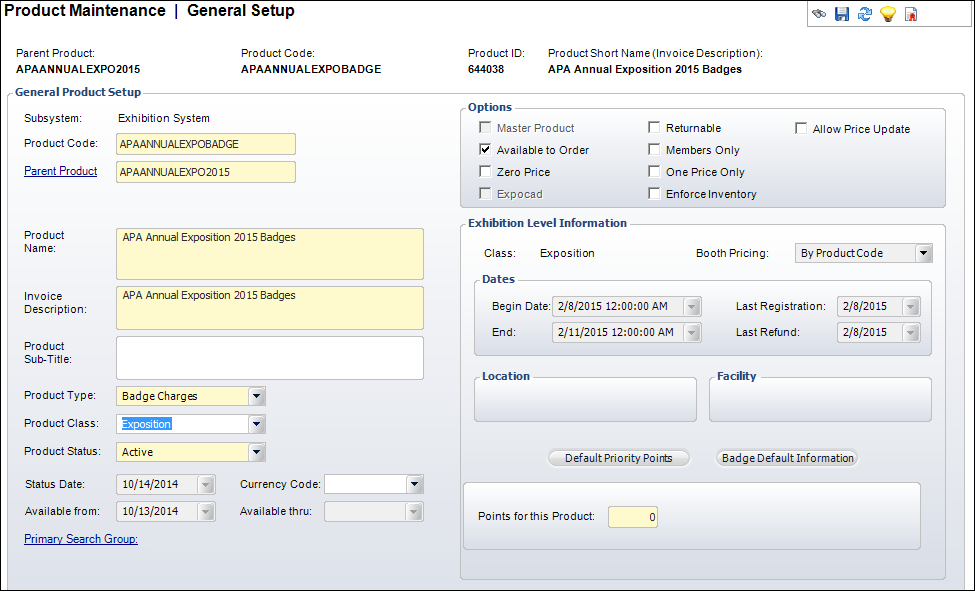Open the certificate document icon
The image size is (975, 591).
pyautogui.click(x=911, y=14)
